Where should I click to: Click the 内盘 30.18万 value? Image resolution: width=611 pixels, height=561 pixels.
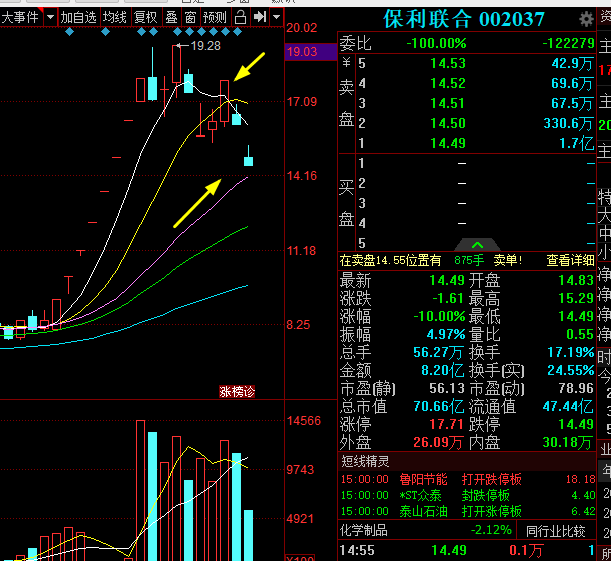click(568, 442)
